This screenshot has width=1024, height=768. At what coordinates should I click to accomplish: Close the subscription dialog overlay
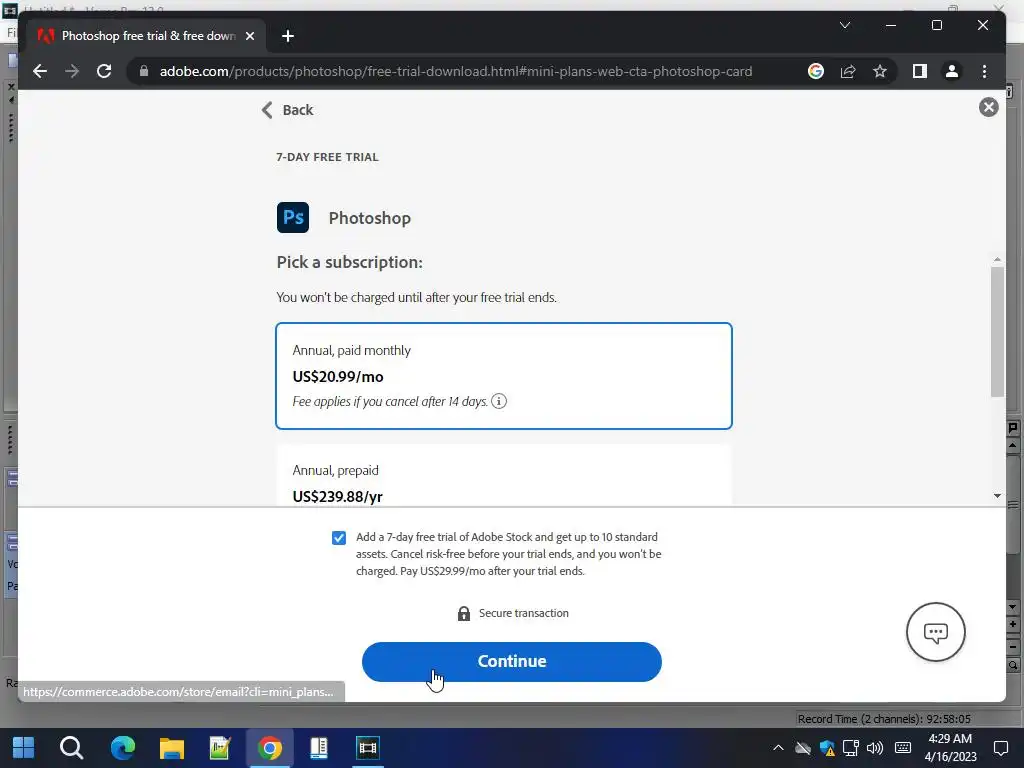[988, 107]
